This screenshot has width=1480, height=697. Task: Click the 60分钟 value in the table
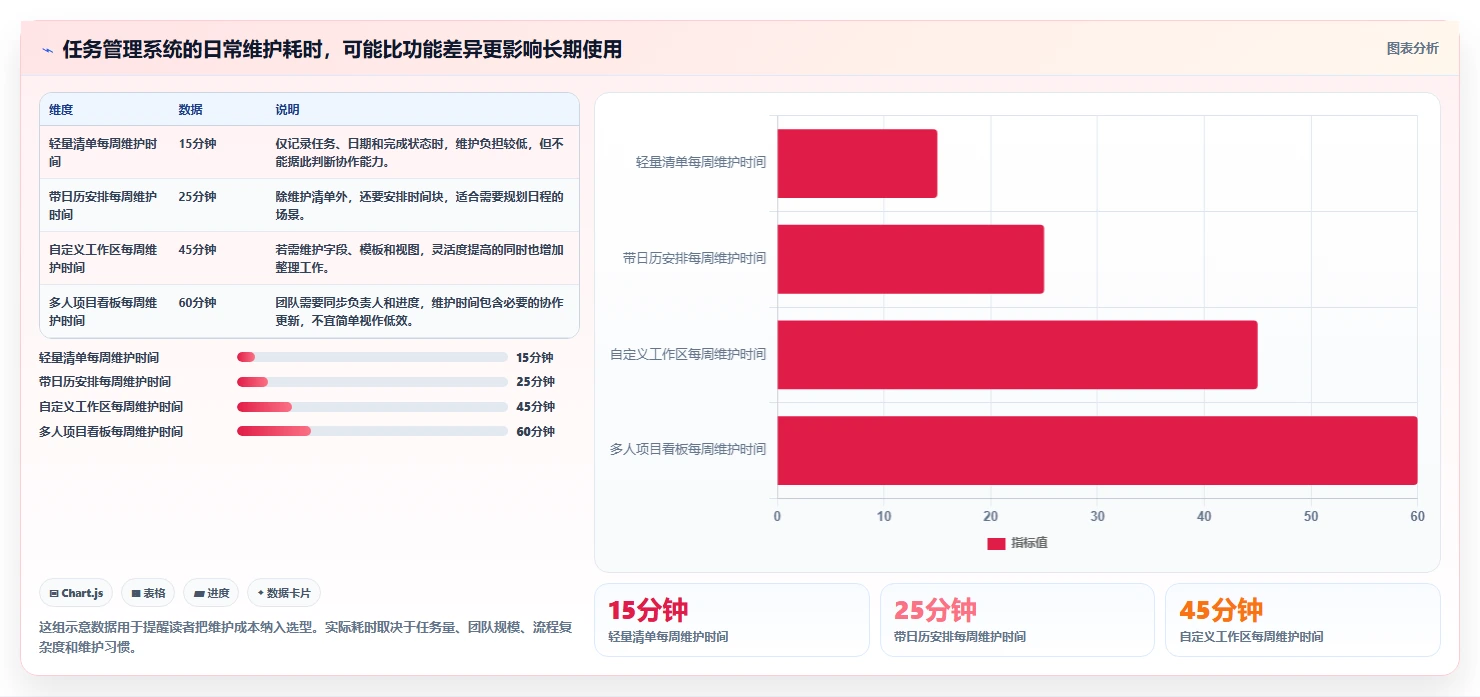(x=198, y=303)
